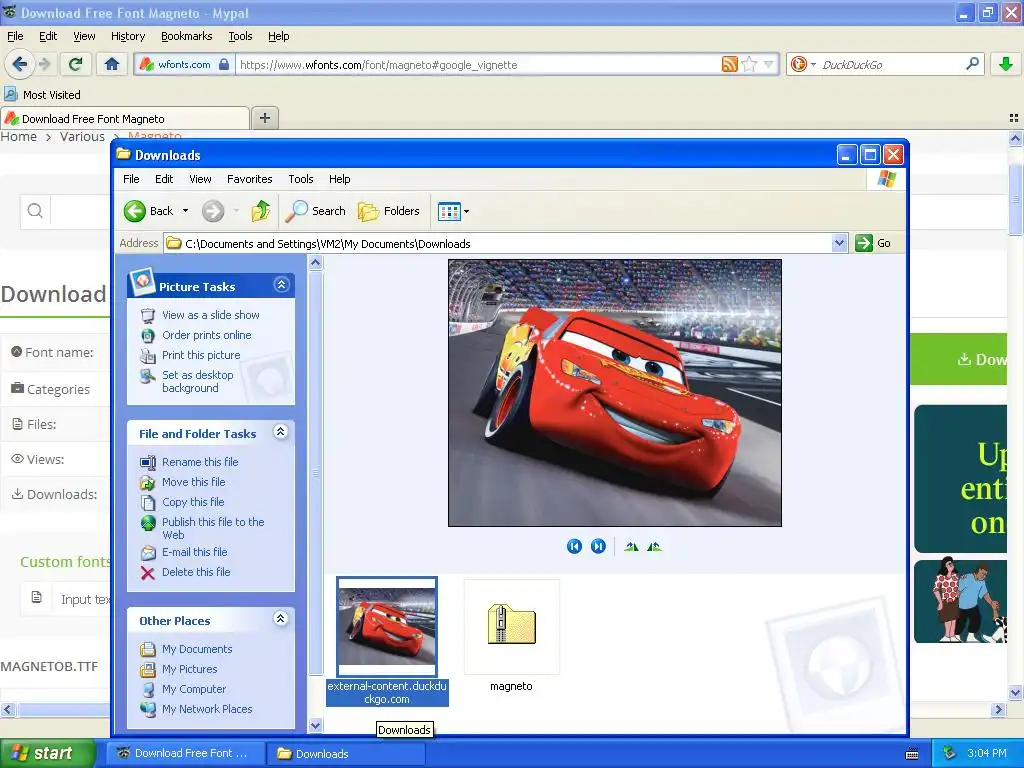Open Mypal History menu
Image resolution: width=1024 pixels, height=768 pixels.
pos(128,36)
